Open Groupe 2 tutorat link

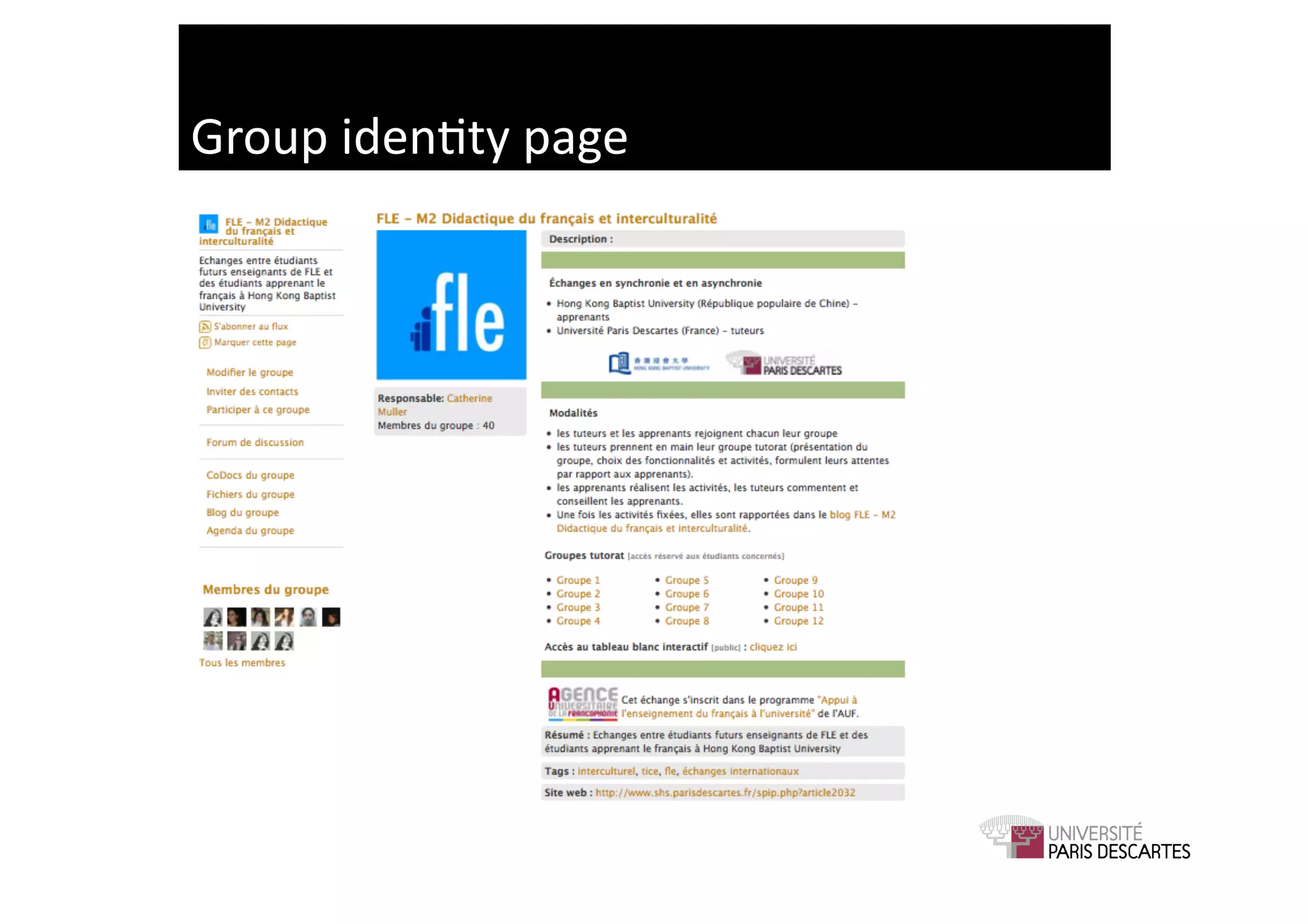(x=578, y=594)
